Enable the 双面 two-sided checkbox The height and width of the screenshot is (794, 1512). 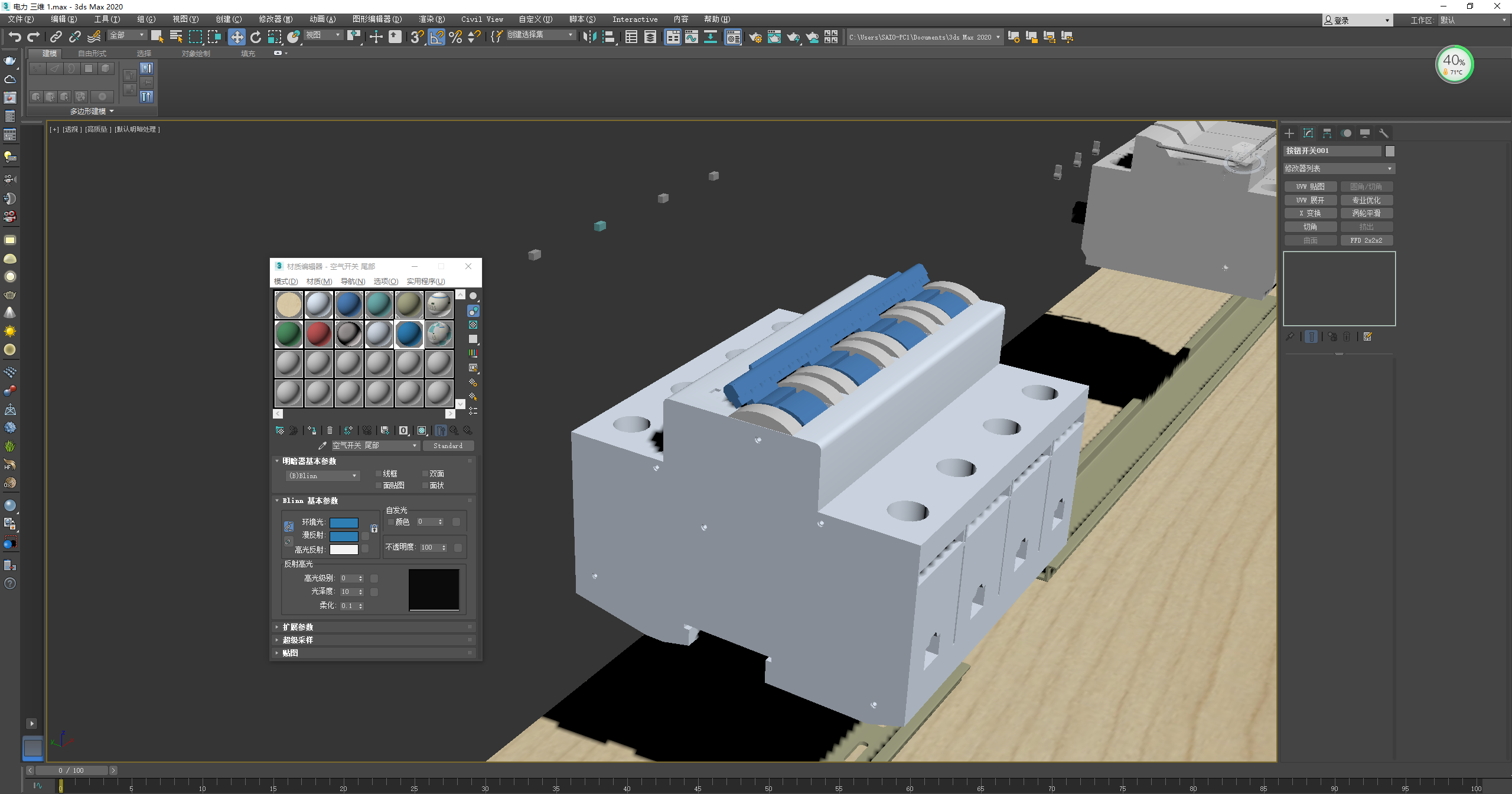(x=425, y=473)
